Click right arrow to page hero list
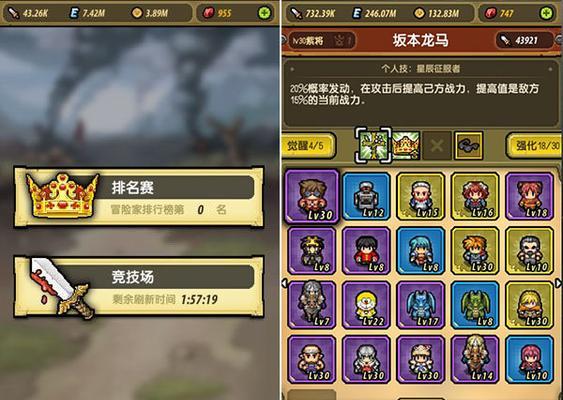Viewport: 563px width, 400px height. click(x=558, y=283)
